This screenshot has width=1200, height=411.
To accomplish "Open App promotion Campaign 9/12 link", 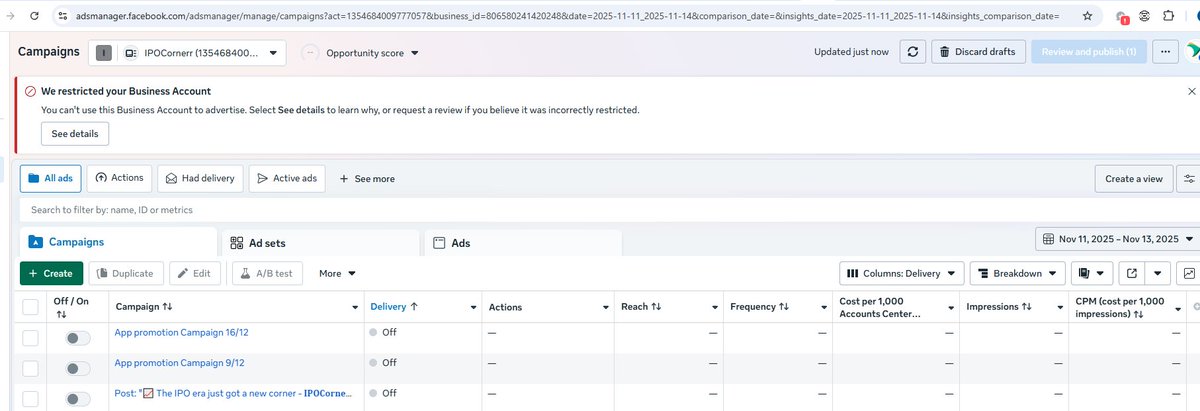I will [179, 363].
